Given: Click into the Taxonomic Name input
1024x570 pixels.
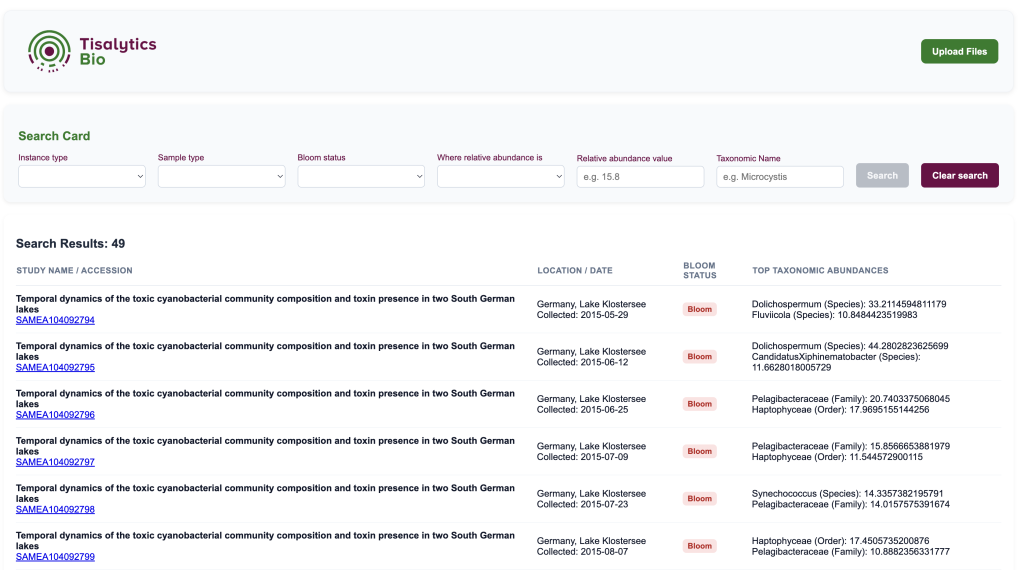Looking at the screenshot, I should pos(779,176).
